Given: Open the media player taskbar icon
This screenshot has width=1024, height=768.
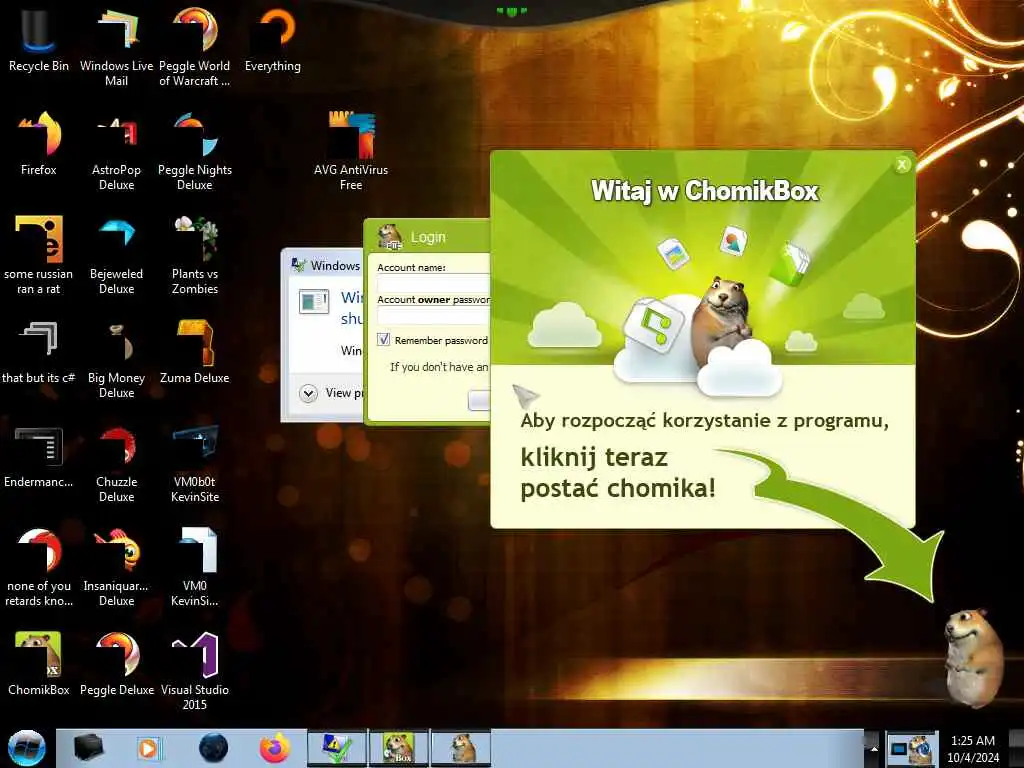Looking at the screenshot, I should (149, 748).
